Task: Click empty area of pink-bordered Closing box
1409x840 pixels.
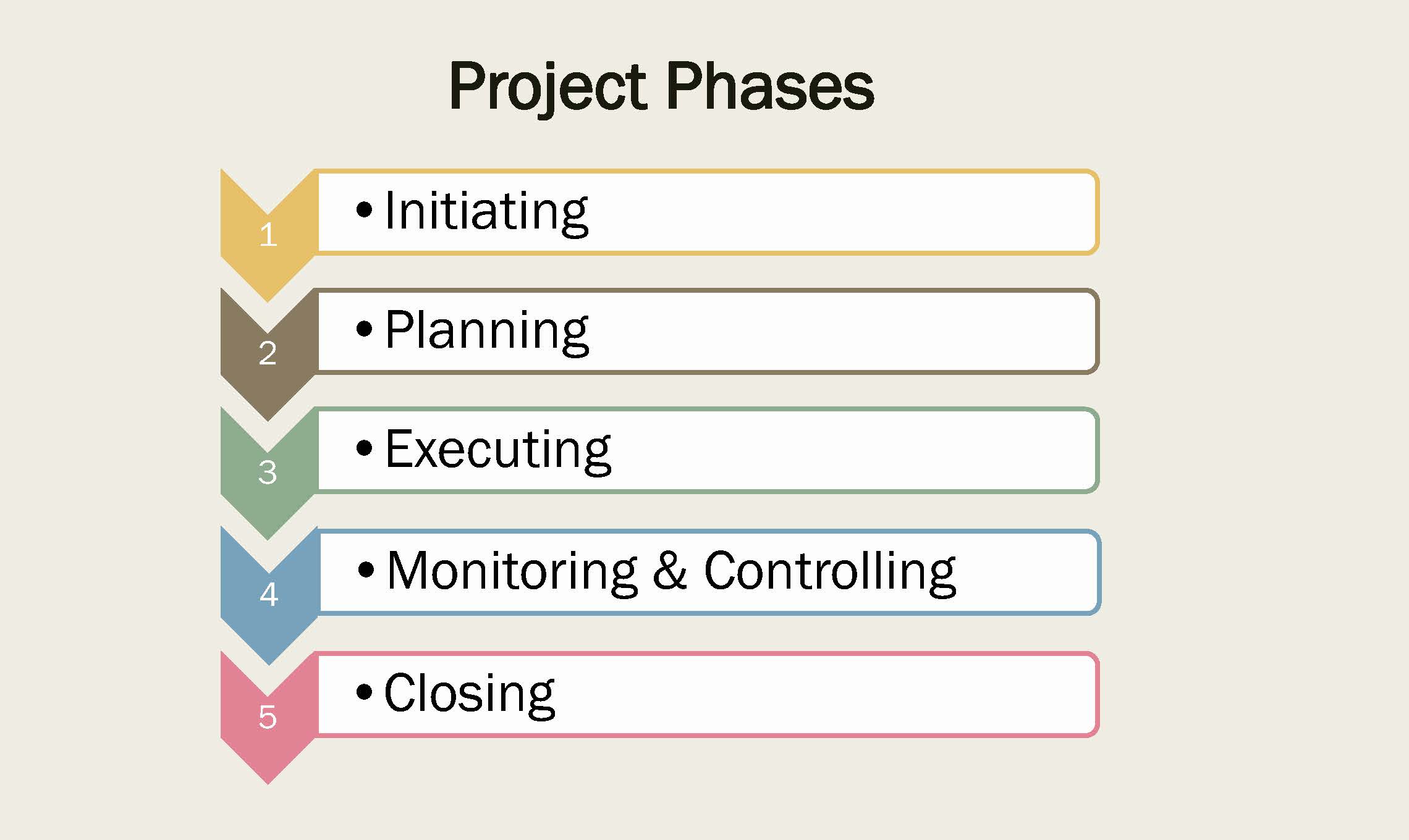Action: [828, 694]
